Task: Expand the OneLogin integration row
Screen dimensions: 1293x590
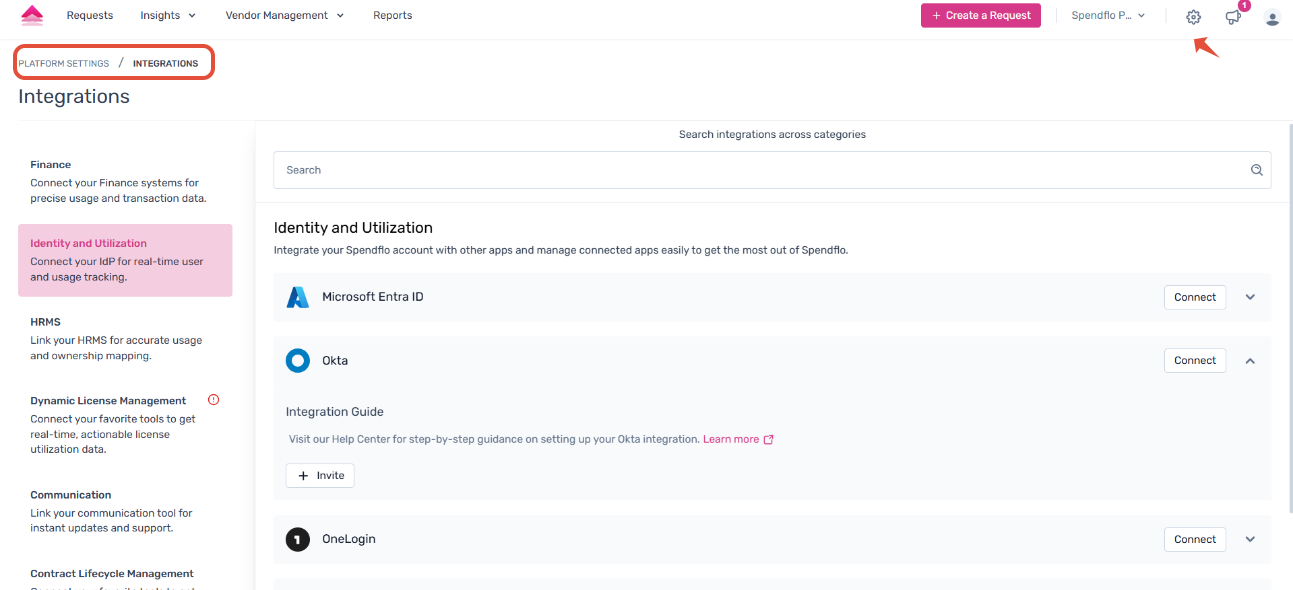Action: tap(1250, 540)
